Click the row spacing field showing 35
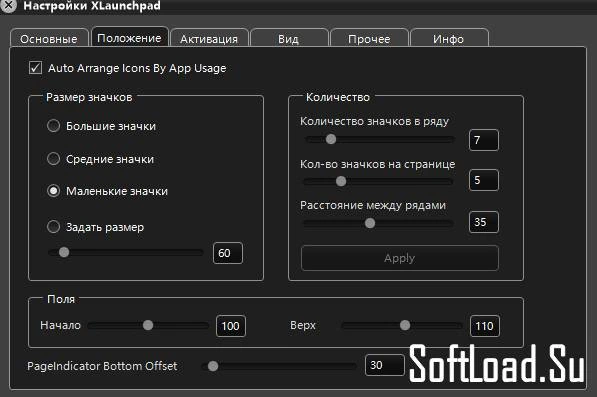This screenshot has width=597, height=397. point(484,222)
